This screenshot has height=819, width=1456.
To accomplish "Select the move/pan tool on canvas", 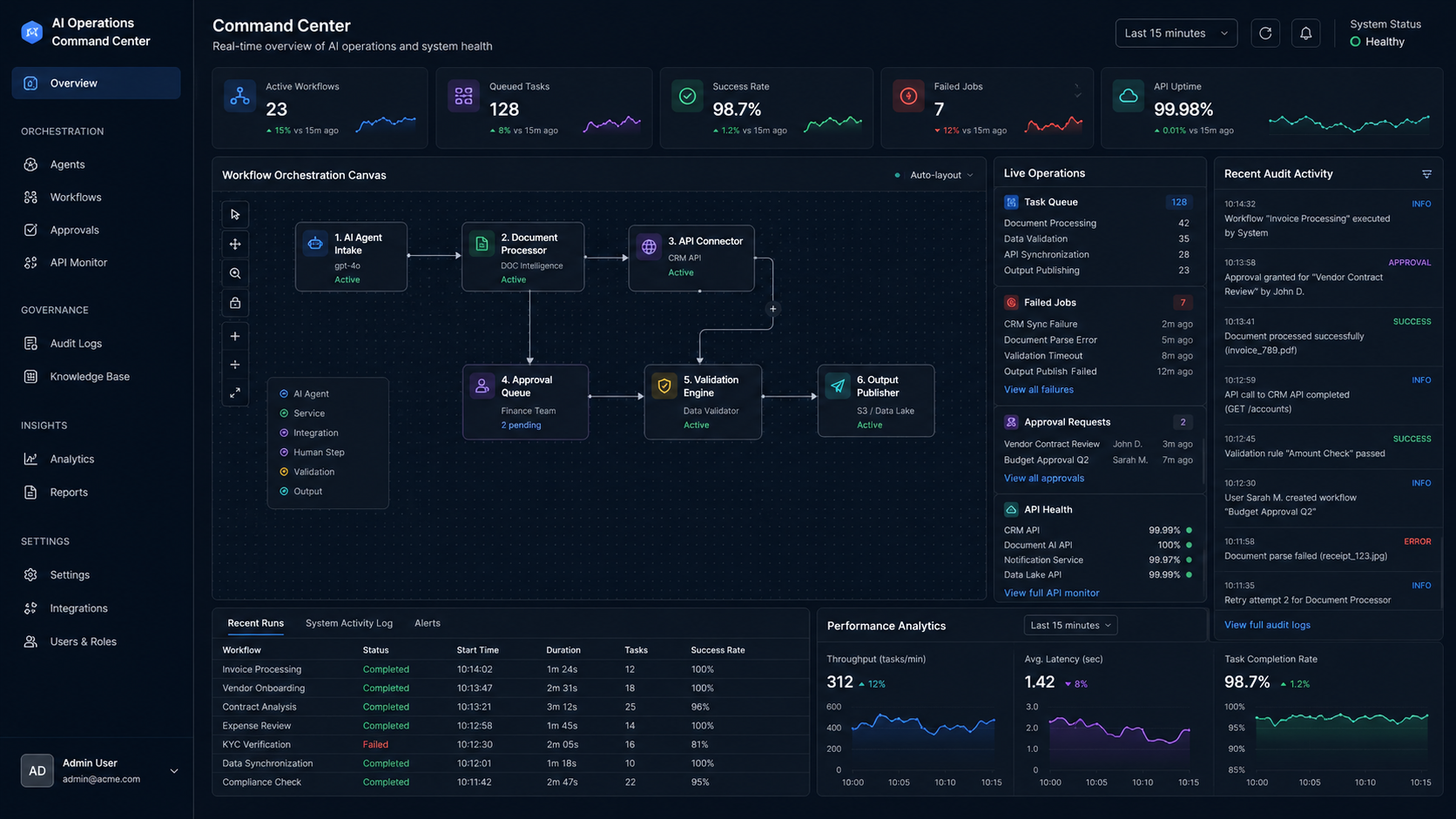I will point(235,244).
